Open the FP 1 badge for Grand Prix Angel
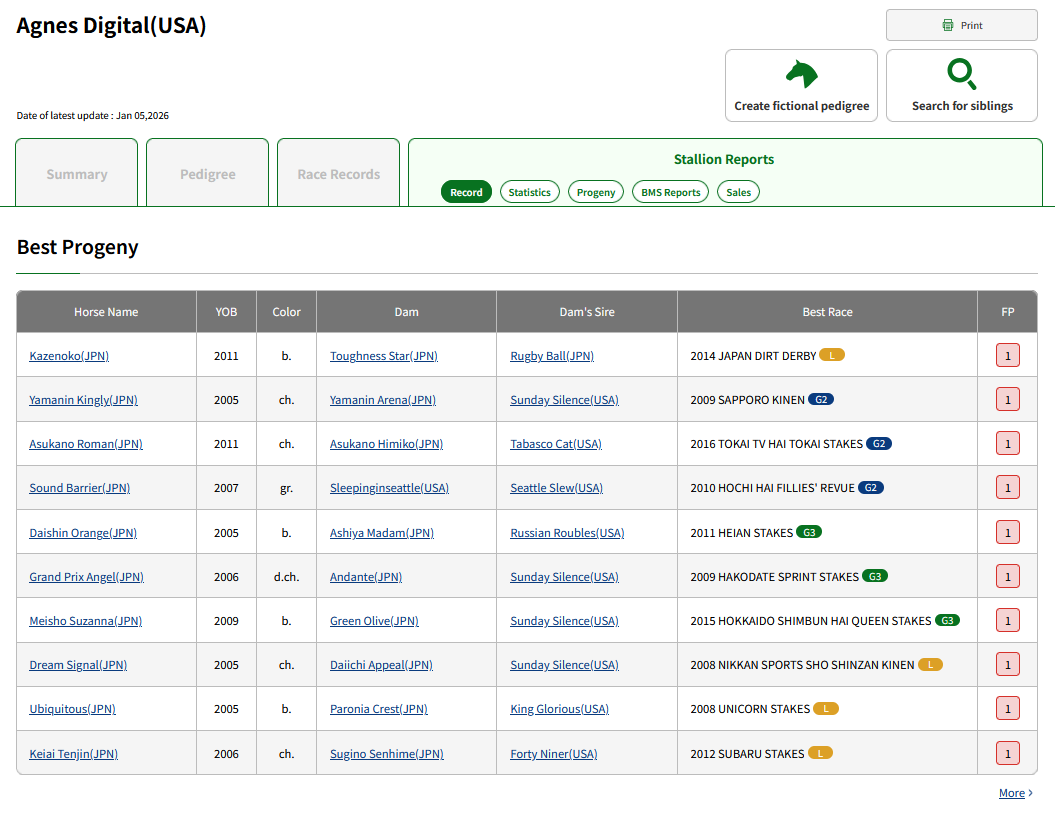Image resolution: width=1055 pixels, height=816 pixels. pos(1007,577)
